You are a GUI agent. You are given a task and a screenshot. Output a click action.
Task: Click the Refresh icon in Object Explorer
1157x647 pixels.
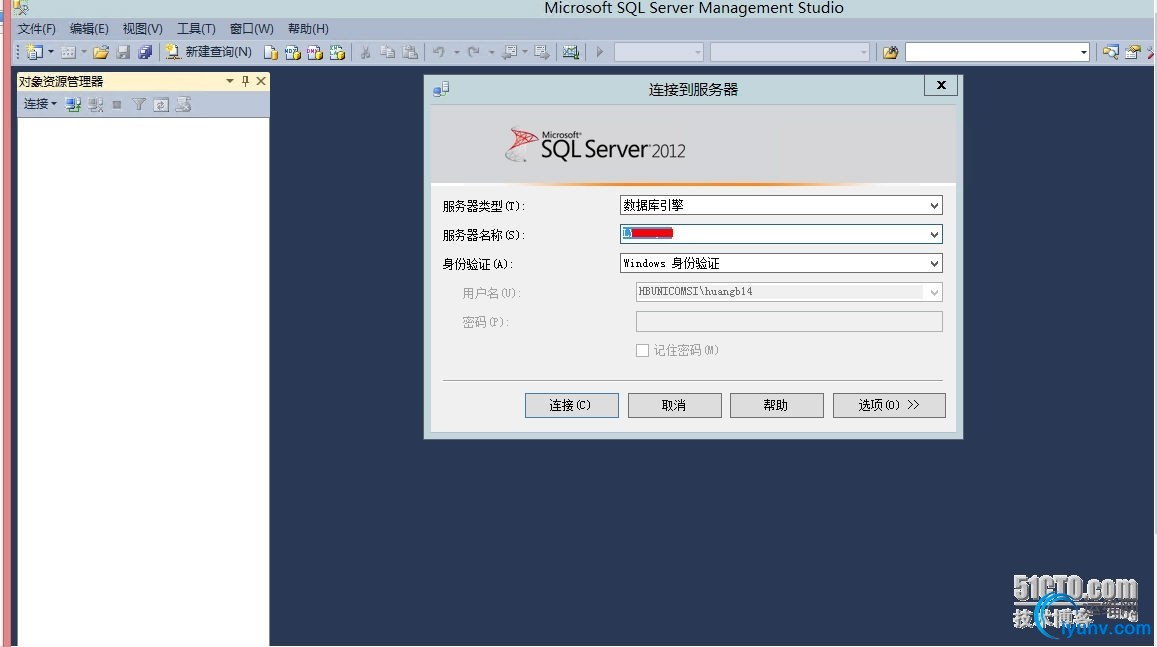tap(161, 105)
